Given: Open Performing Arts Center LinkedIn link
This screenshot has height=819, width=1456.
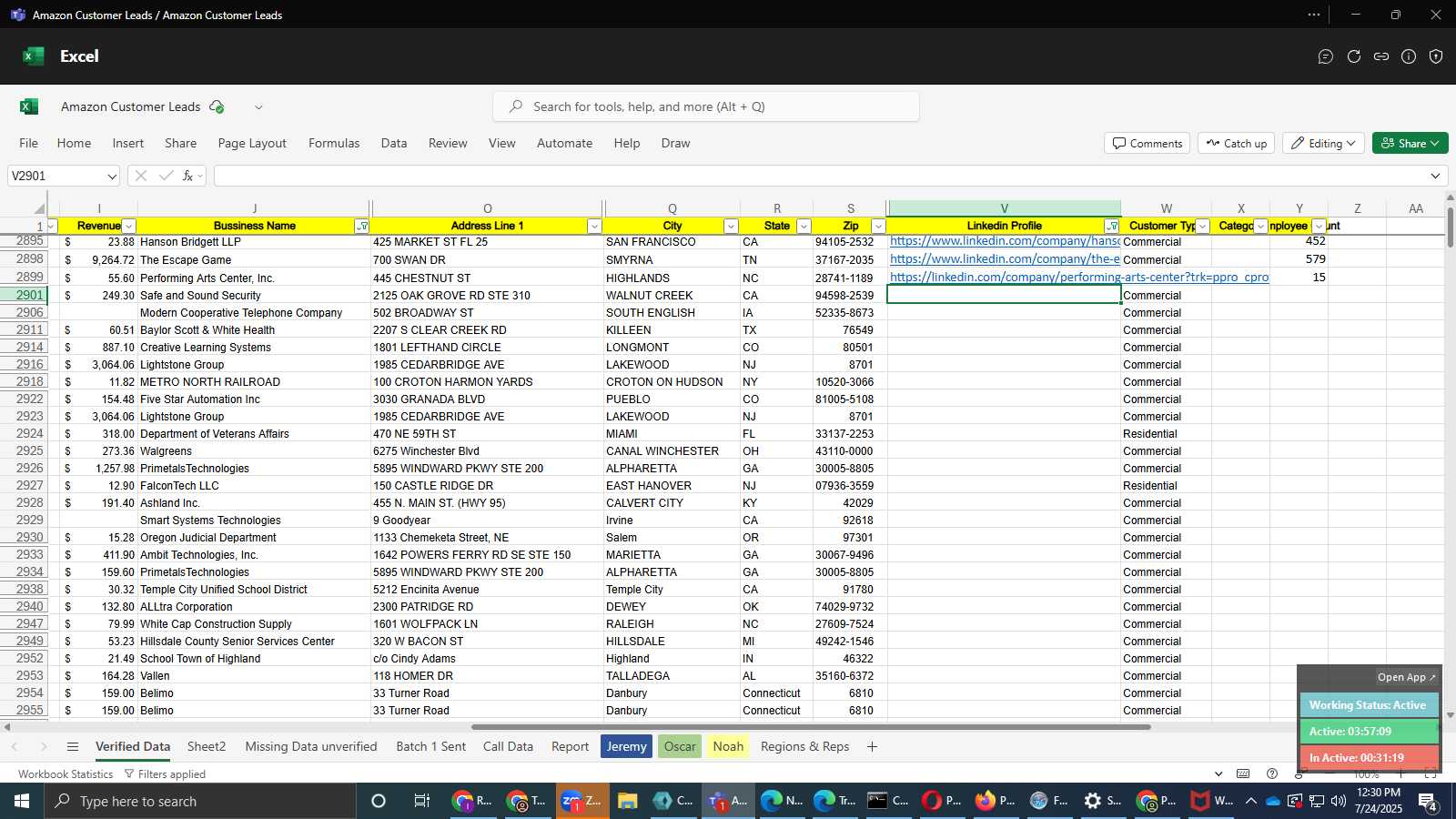Looking at the screenshot, I should pos(1079,277).
